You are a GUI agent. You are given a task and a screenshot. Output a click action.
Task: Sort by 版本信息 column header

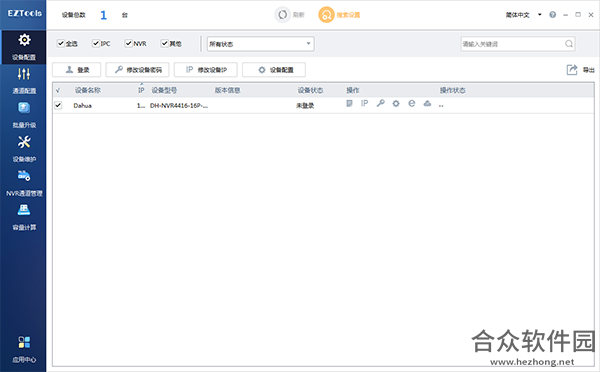[x=227, y=90]
